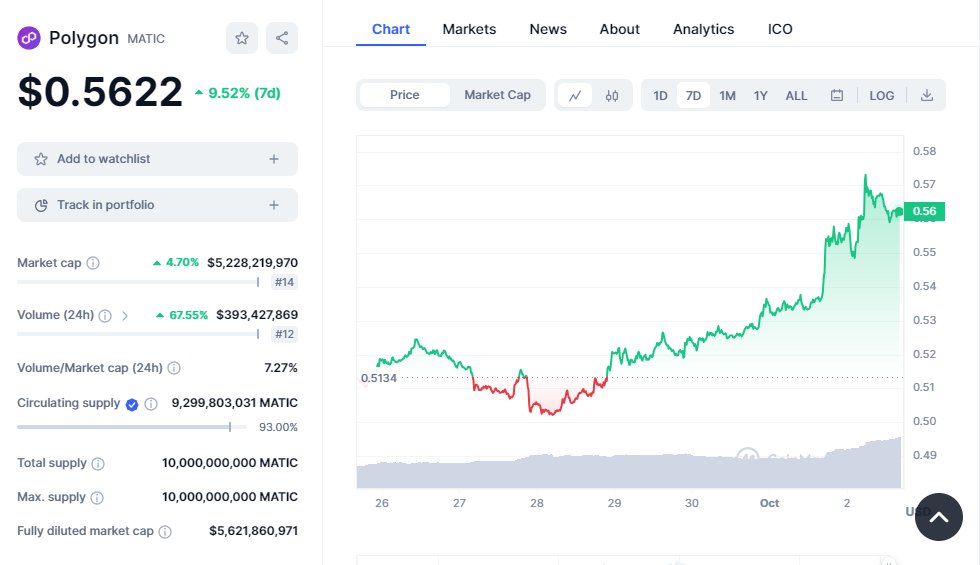Set chart range to 1M
980x565 pixels.
(727, 96)
